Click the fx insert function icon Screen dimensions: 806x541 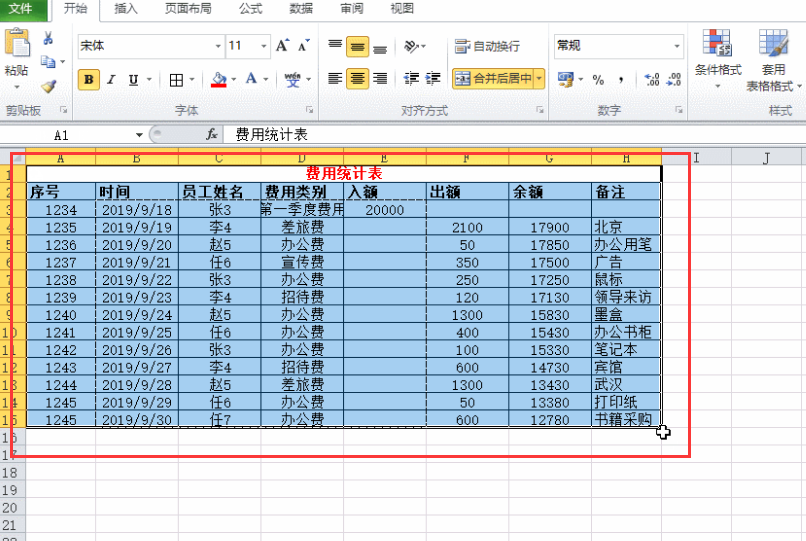(x=211, y=135)
